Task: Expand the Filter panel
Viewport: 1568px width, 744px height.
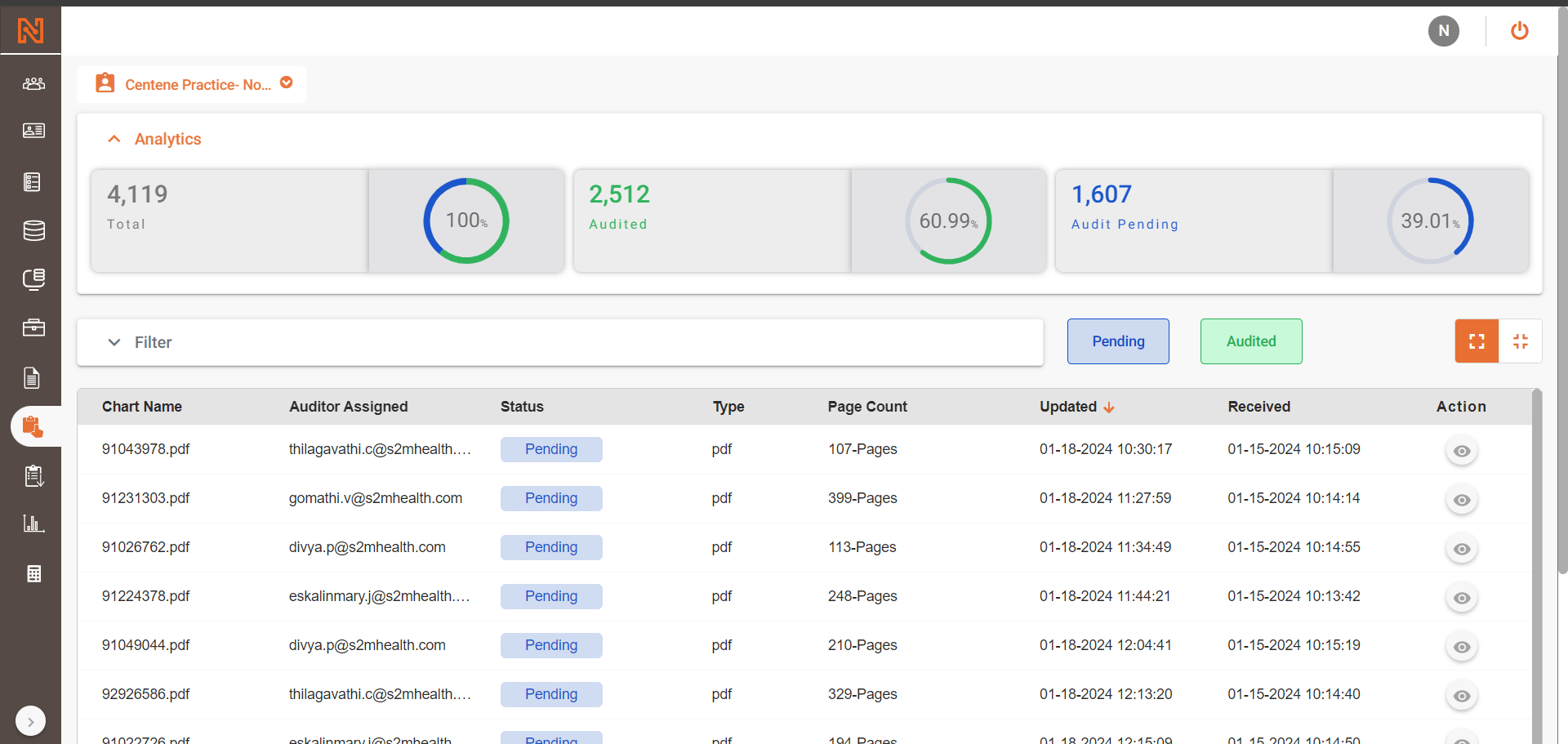Action: tap(560, 342)
